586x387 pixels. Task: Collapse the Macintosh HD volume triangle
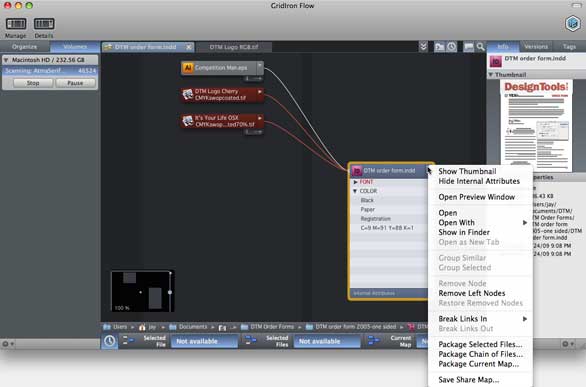click(6, 60)
